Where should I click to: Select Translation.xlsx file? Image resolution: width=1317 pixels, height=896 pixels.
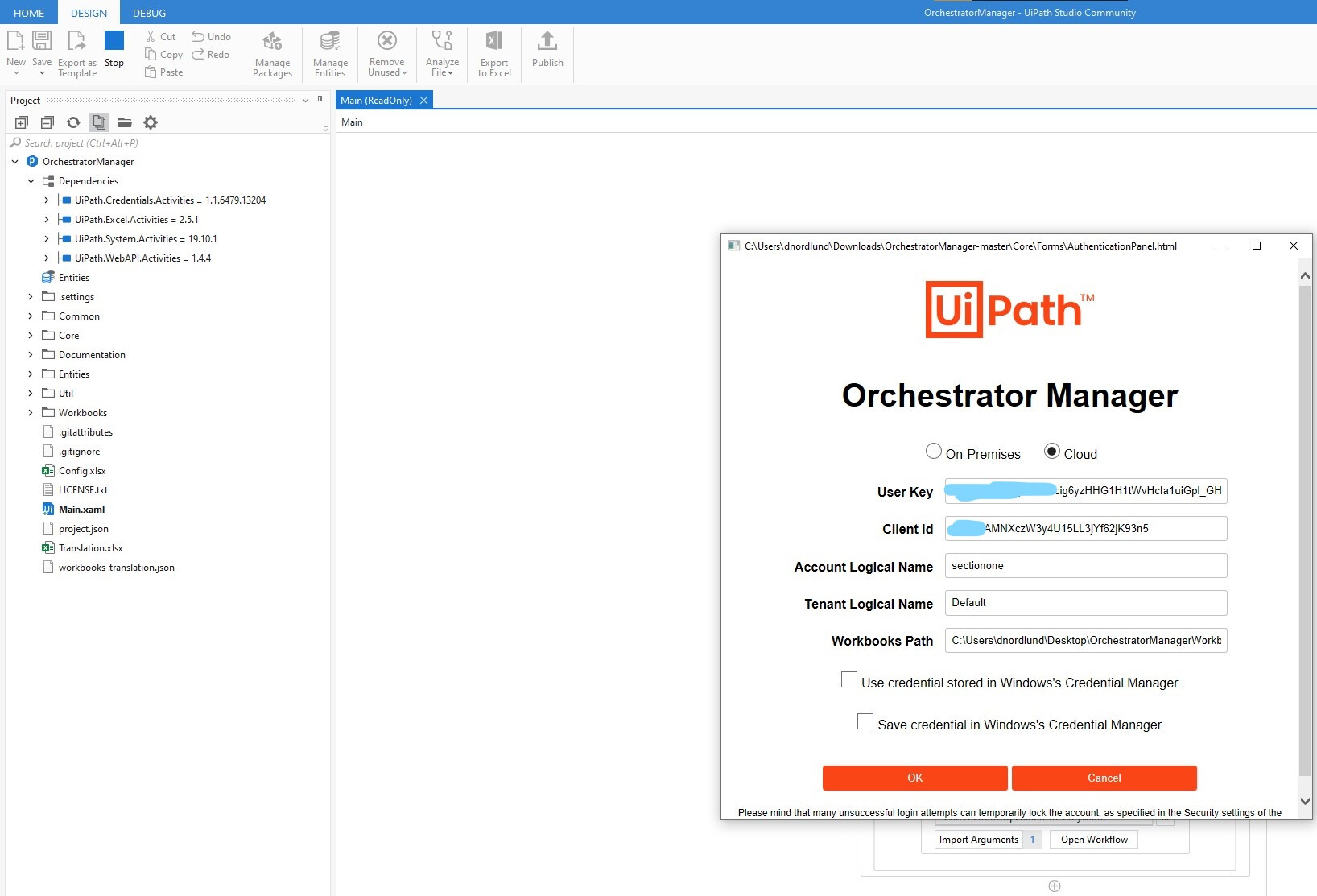[90, 548]
